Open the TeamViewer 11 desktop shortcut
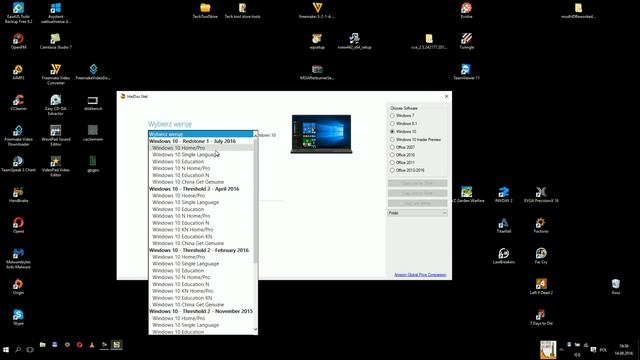This screenshot has width=640, height=360. (466, 72)
